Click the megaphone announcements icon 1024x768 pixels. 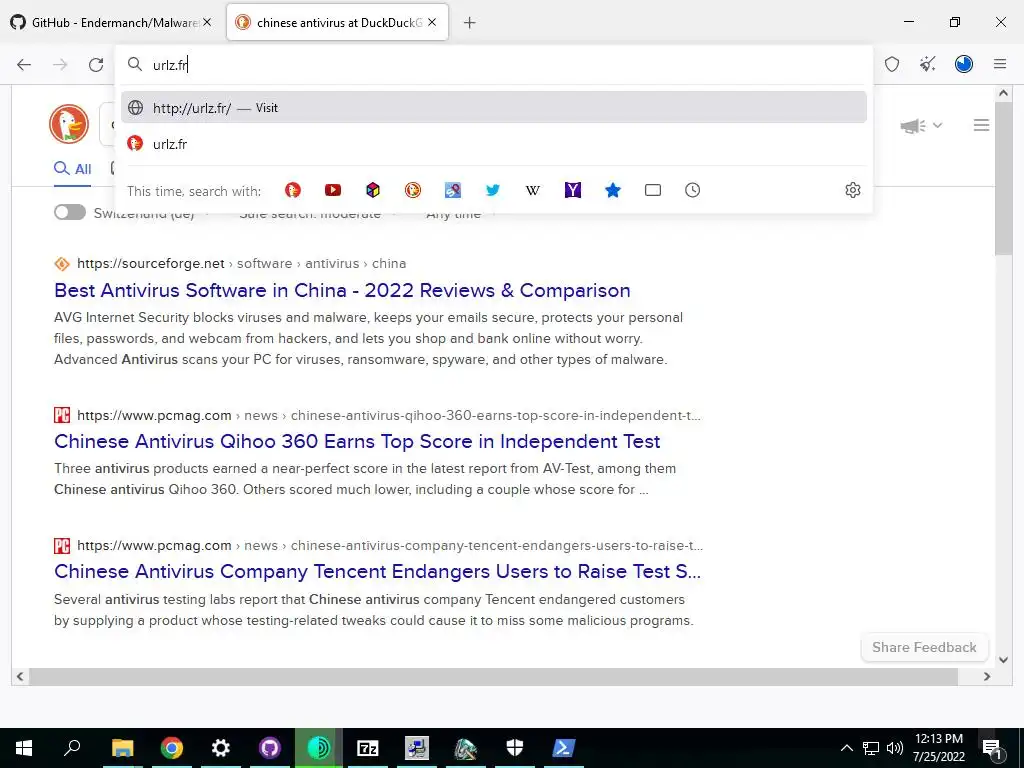(x=912, y=125)
